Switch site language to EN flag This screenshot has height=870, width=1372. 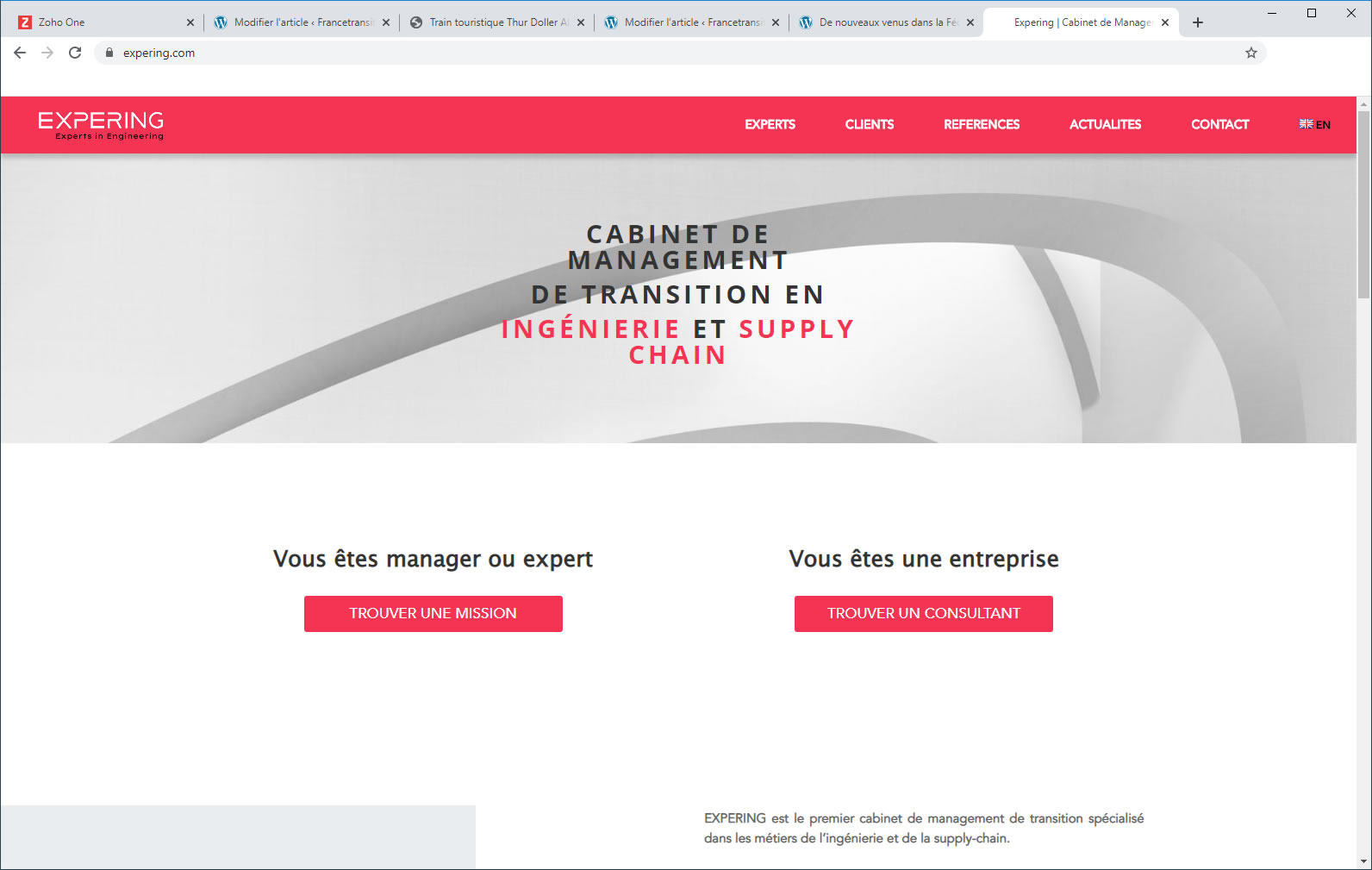pyautogui.click(x=1314, y=125)
